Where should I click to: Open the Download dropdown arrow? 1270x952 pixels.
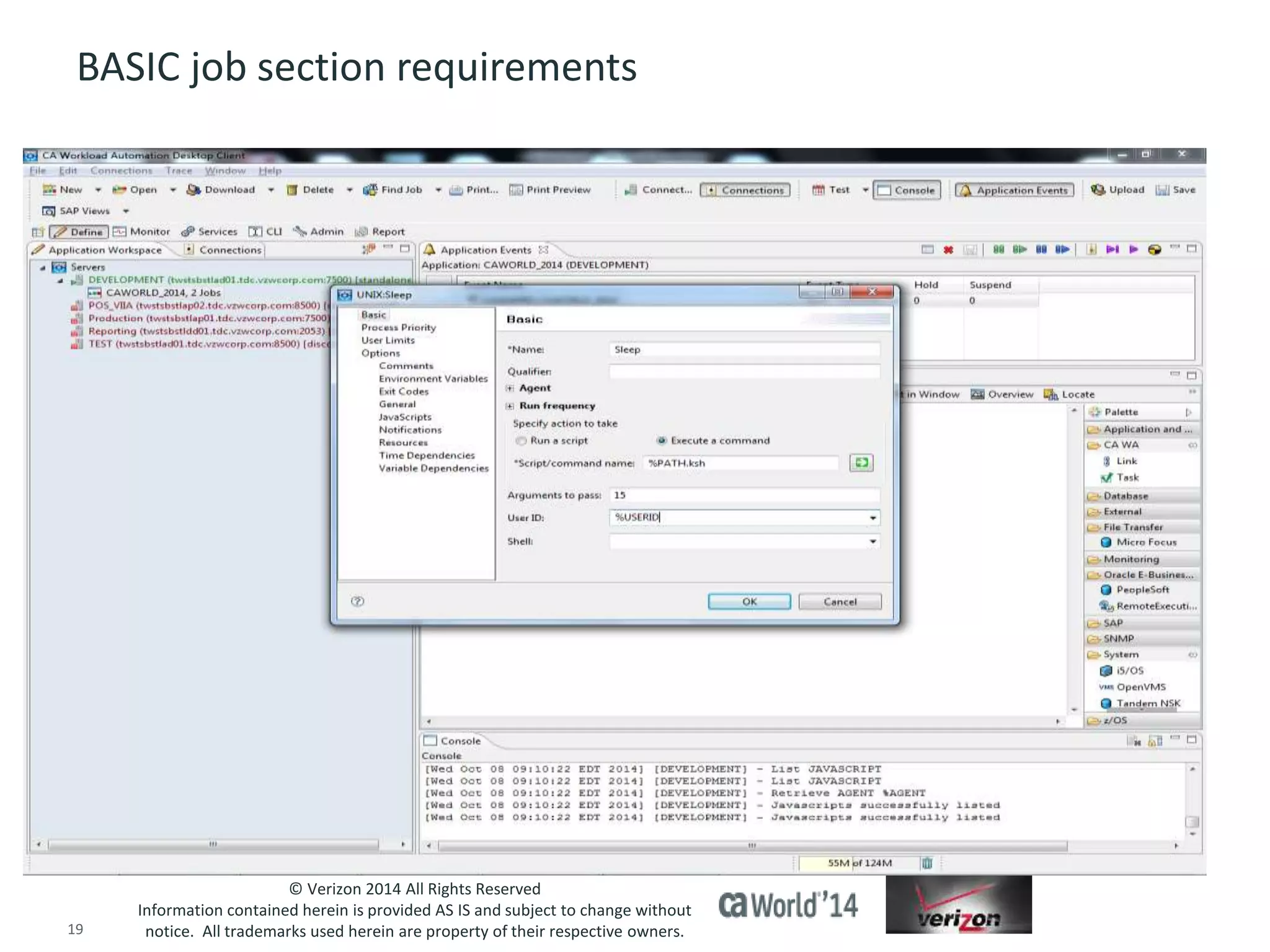point(271,190)
